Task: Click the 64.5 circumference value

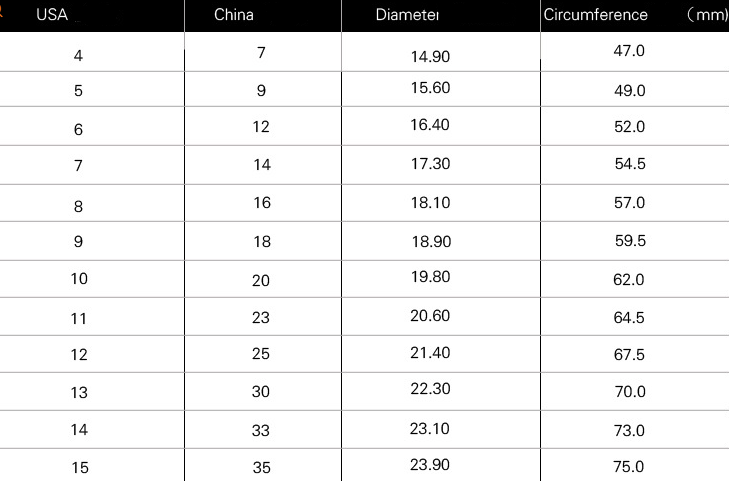Action: (x=629, y=318)
